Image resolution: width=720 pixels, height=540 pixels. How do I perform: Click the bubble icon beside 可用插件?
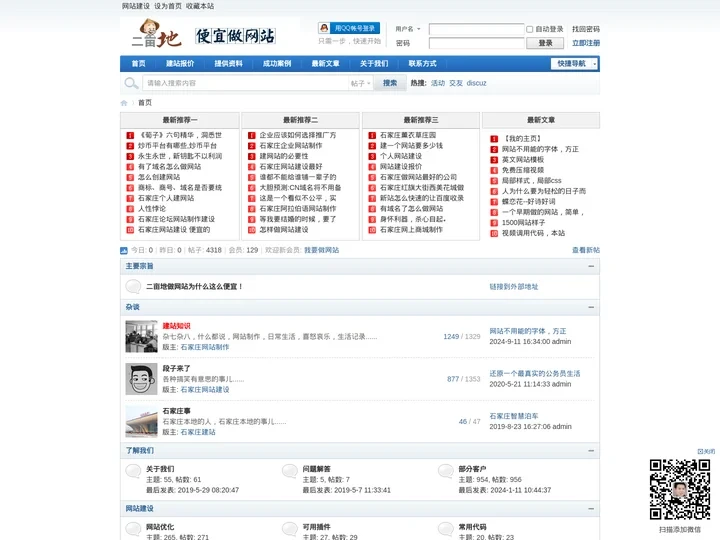[x=290, y=529]
